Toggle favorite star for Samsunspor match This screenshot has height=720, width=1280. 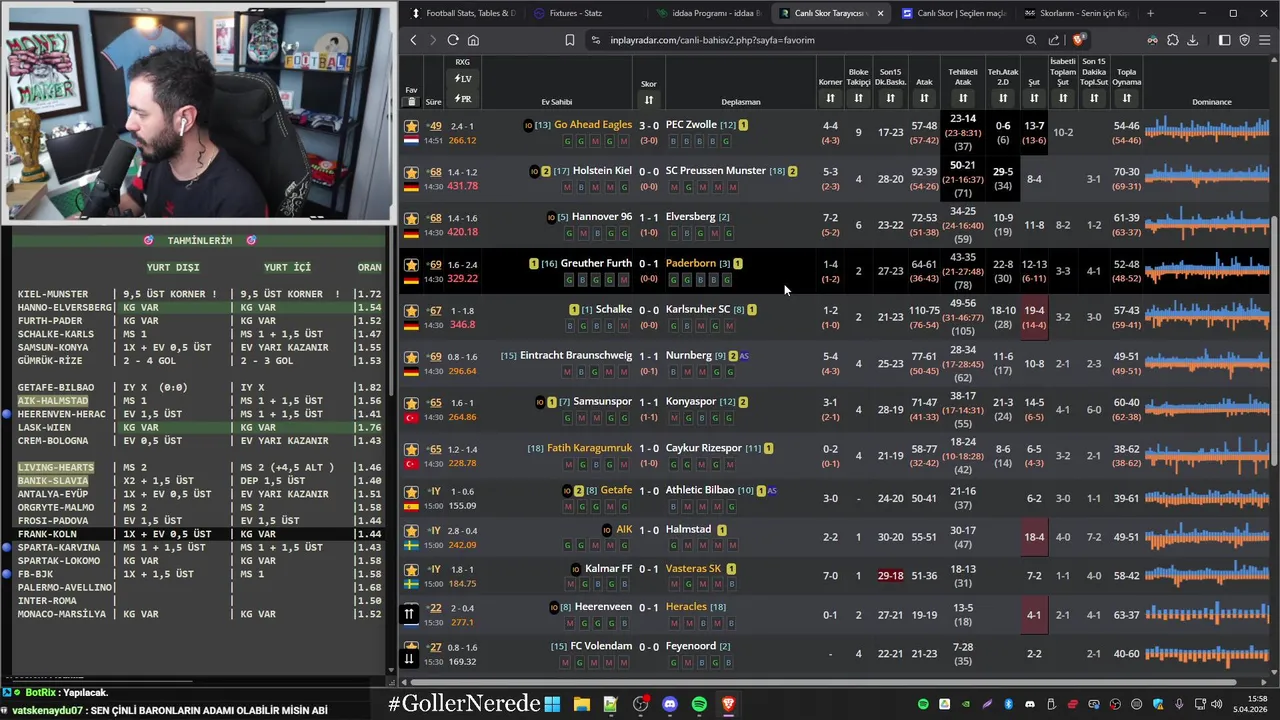click(x=411, y=403)
